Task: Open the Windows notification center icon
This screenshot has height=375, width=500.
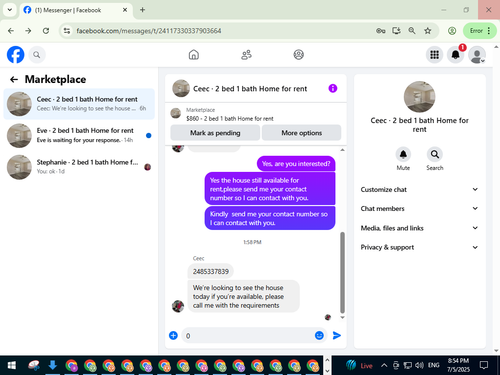Action: coord(484,365)
